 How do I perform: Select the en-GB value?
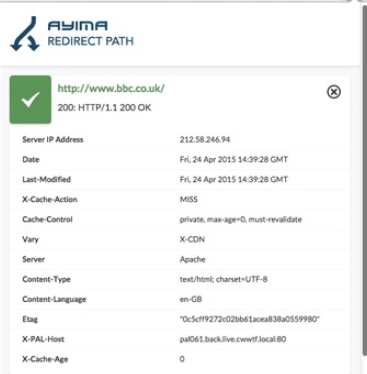(191, 299)
